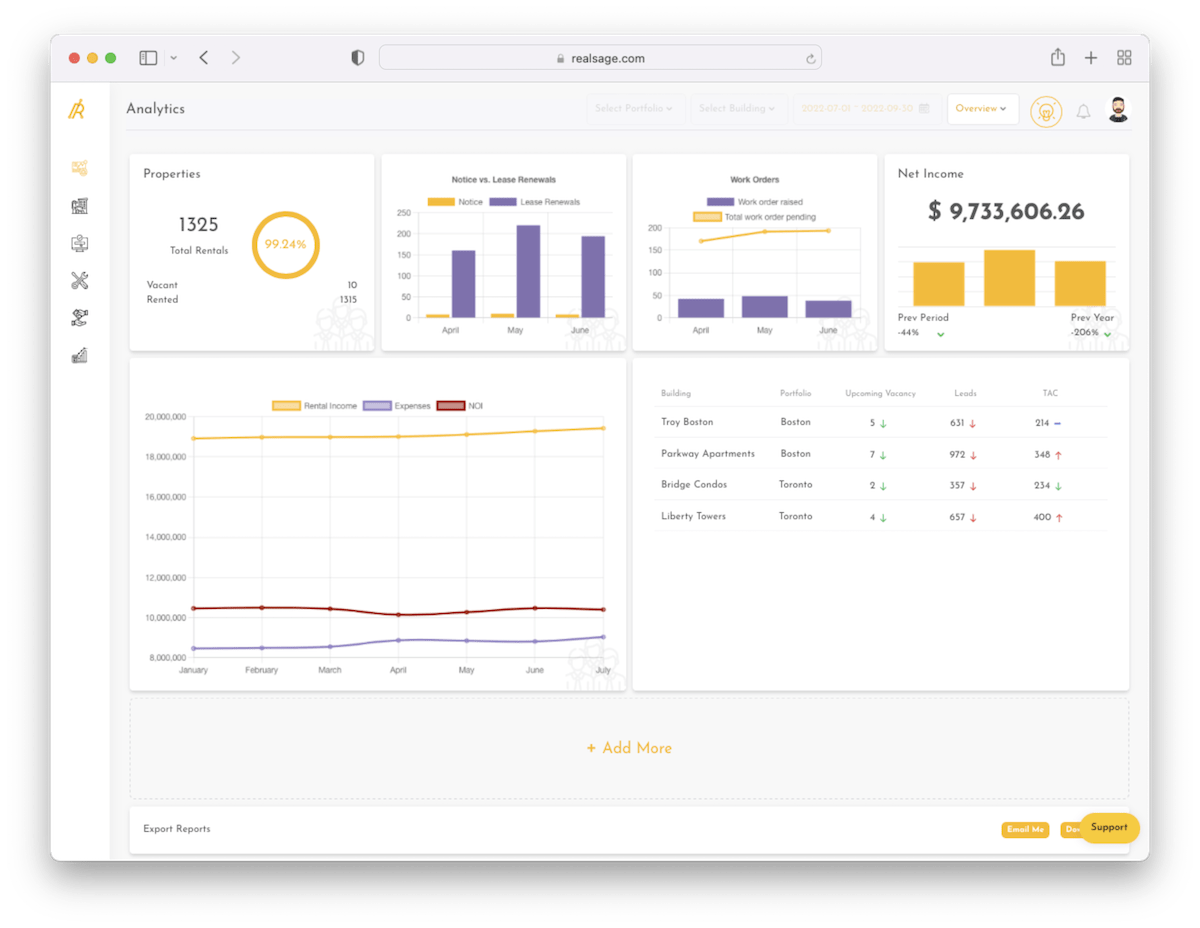Image resolution: width=1200 pixels, height=928 pixels.
Task: Click the 99.24% occupancy progress ring
Action: [286, 244]
